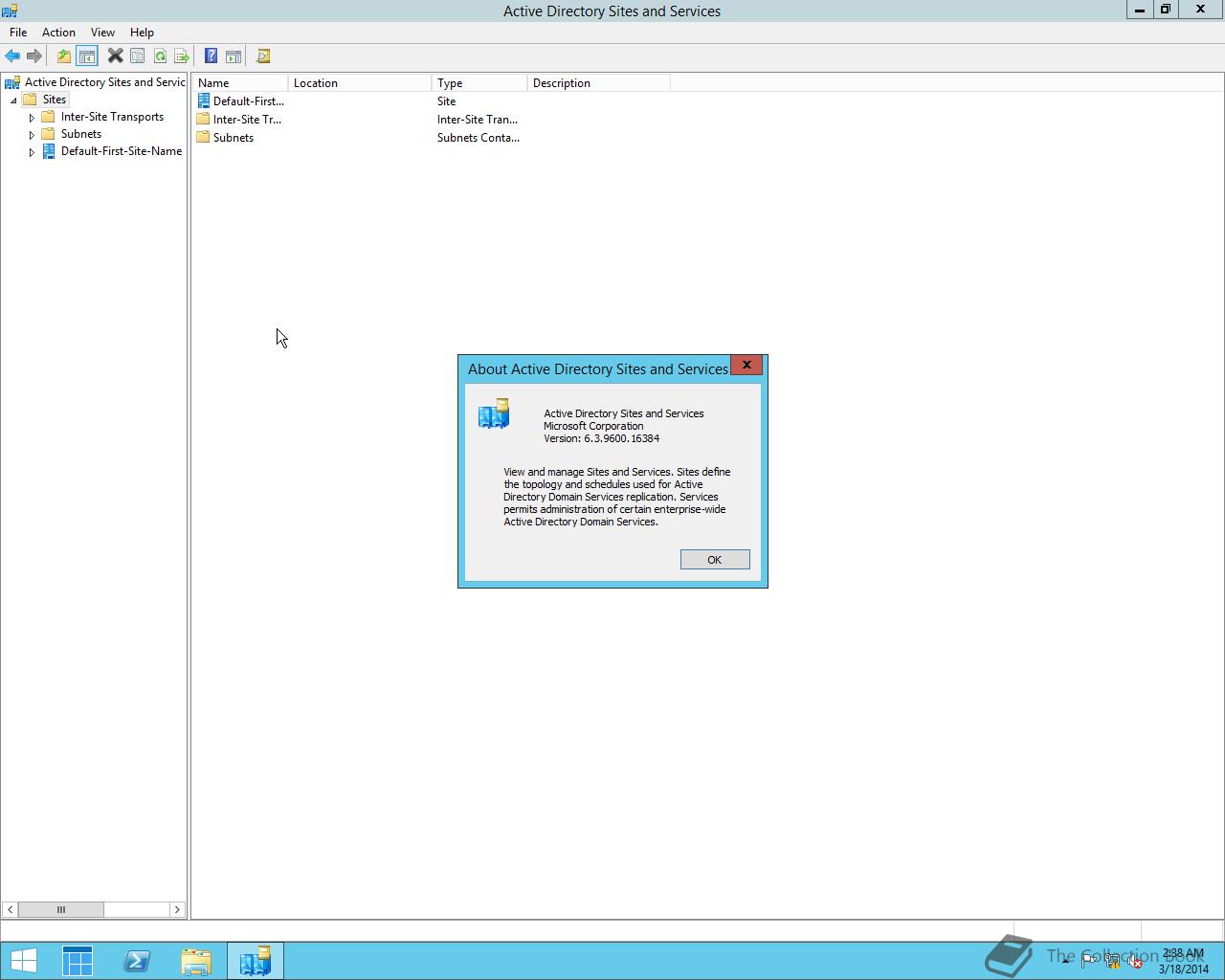This screenshot has height=980, width=1225.
Task: Select Default-First-Site-Name in the tree
Action: coord(122,151)
